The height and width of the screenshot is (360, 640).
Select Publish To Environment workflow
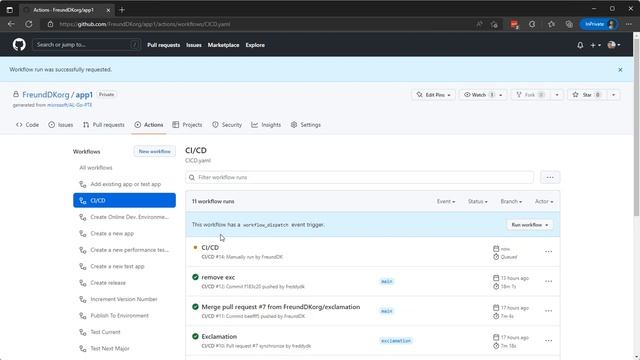pyautogui.click(x=124, y=316)
